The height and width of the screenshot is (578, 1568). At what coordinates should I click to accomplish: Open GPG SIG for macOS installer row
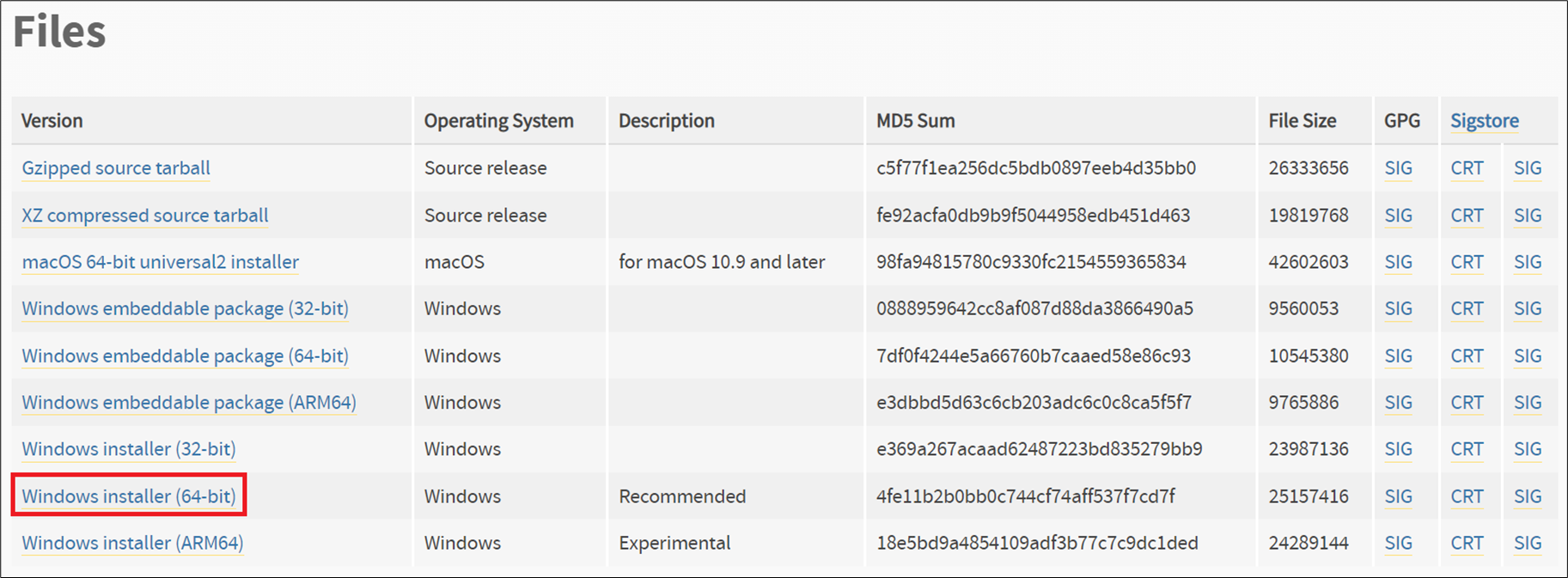click(1398, 262)
